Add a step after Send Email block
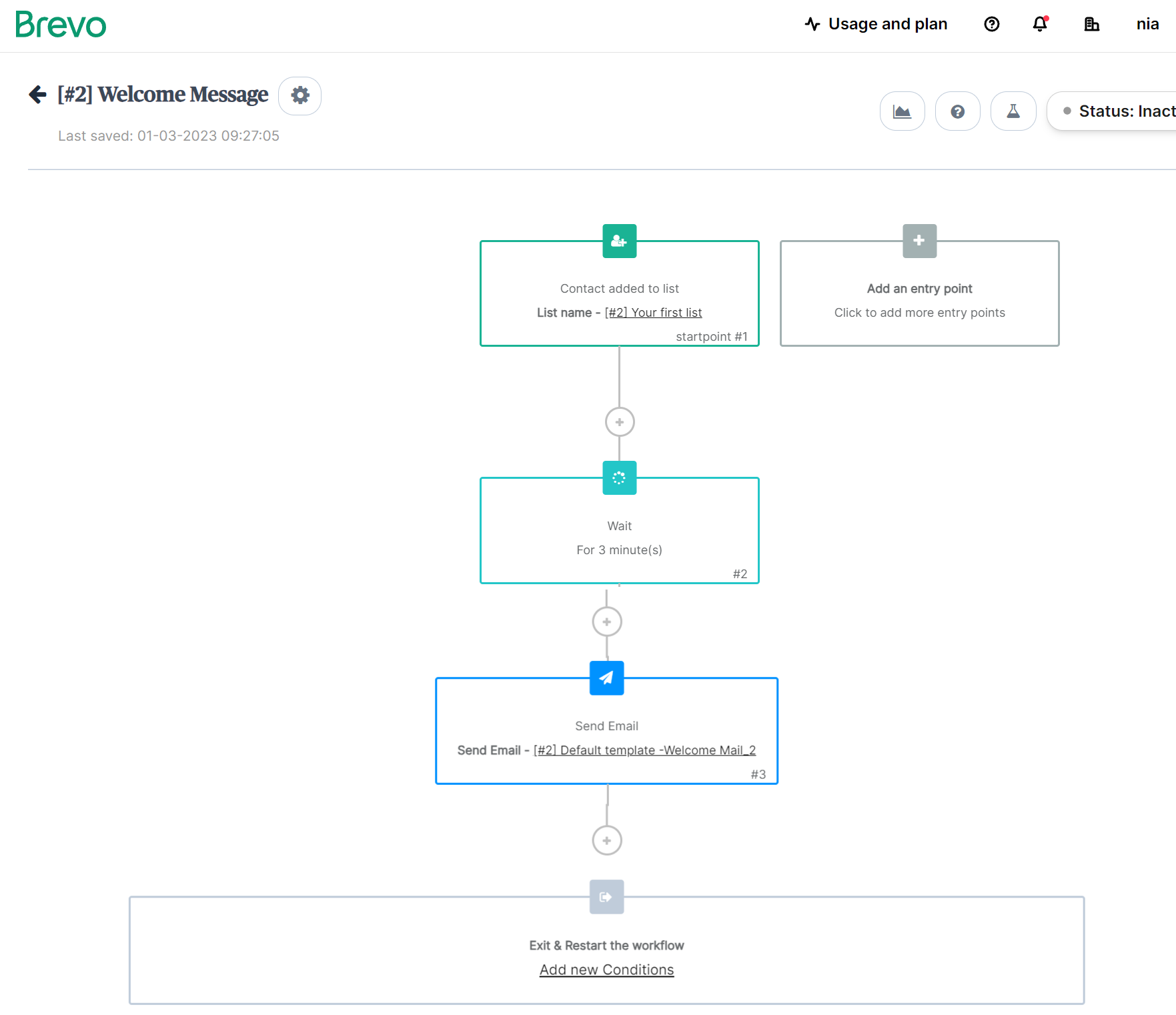Image resolution: width=1176 pixels, height=1015 pixels. point(606,840)
